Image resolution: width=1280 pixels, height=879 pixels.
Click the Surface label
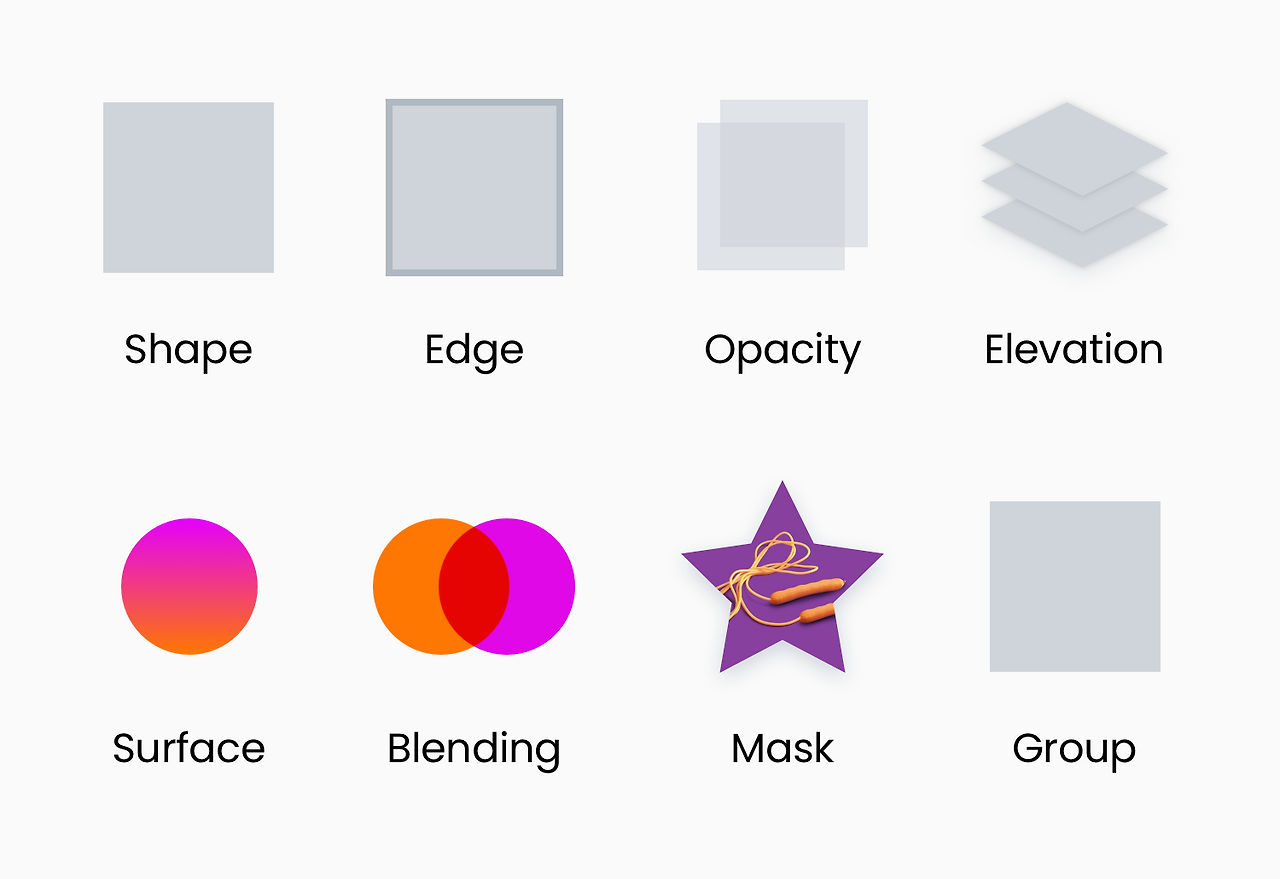[x=189, y=747]
